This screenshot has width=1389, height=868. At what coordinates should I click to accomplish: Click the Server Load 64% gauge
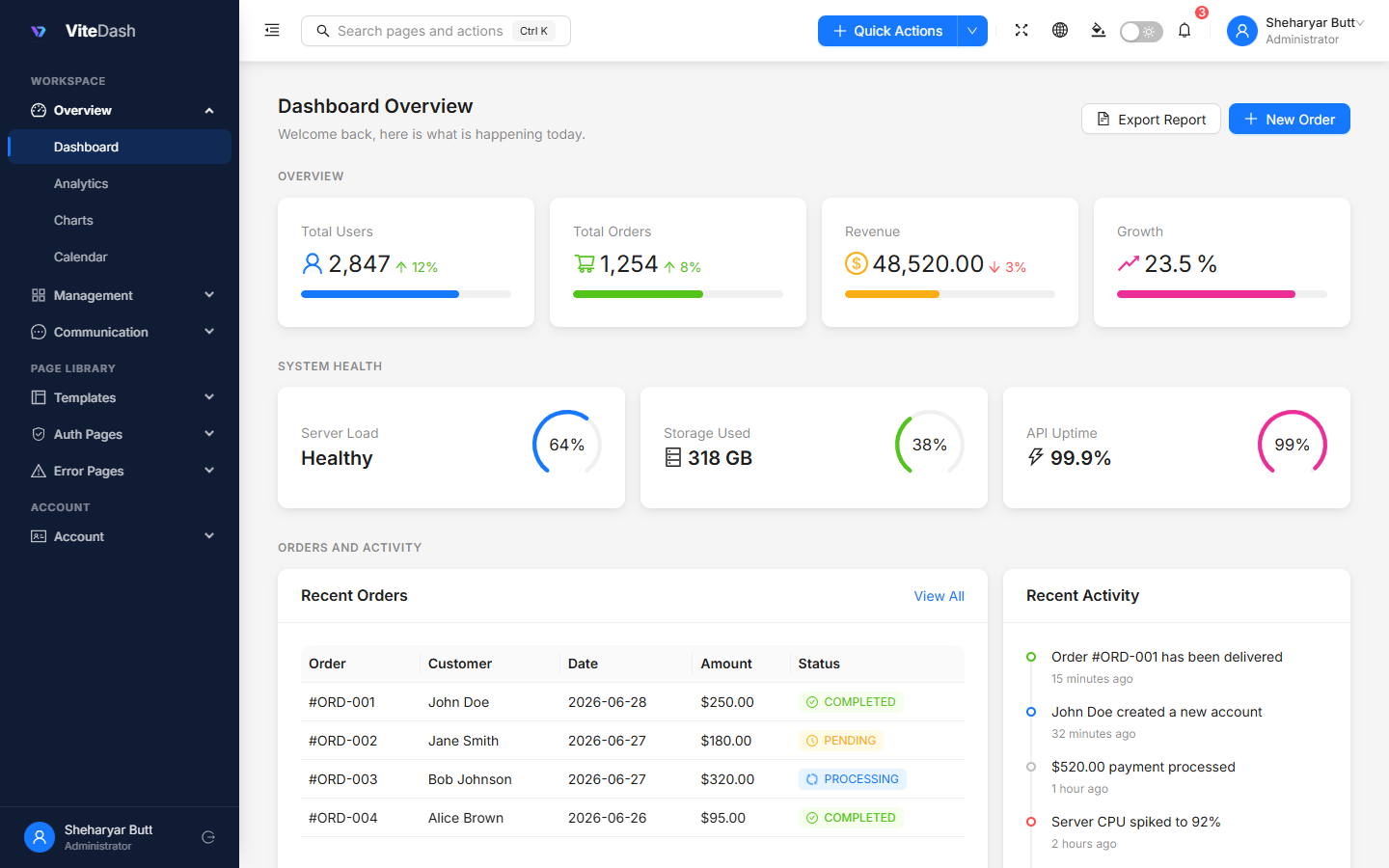click(567, 445)
